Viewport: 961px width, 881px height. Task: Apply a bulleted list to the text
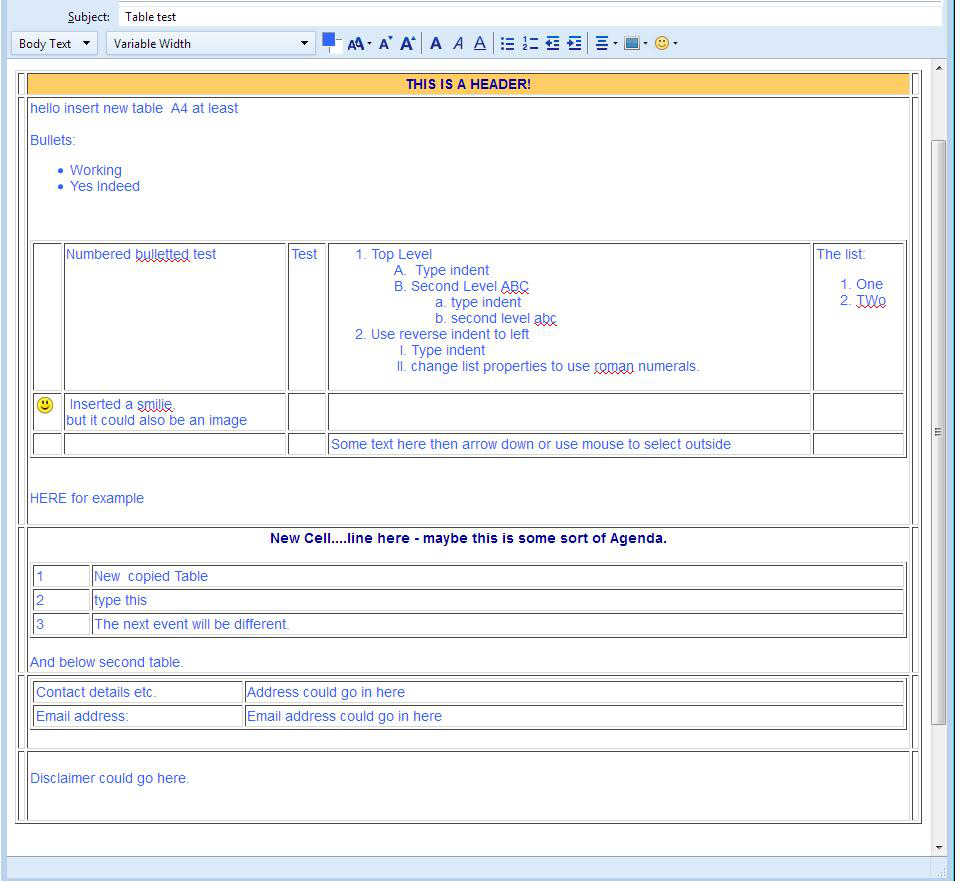click(508, 43)
